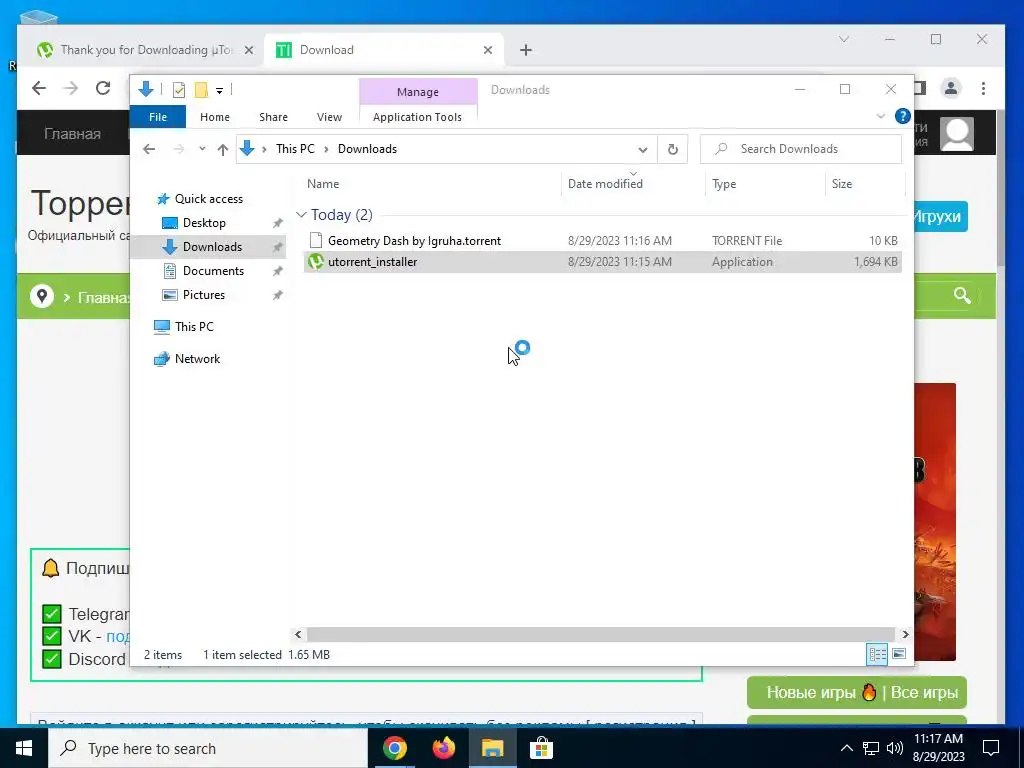Open the Windows Start menu

(24, 748)
